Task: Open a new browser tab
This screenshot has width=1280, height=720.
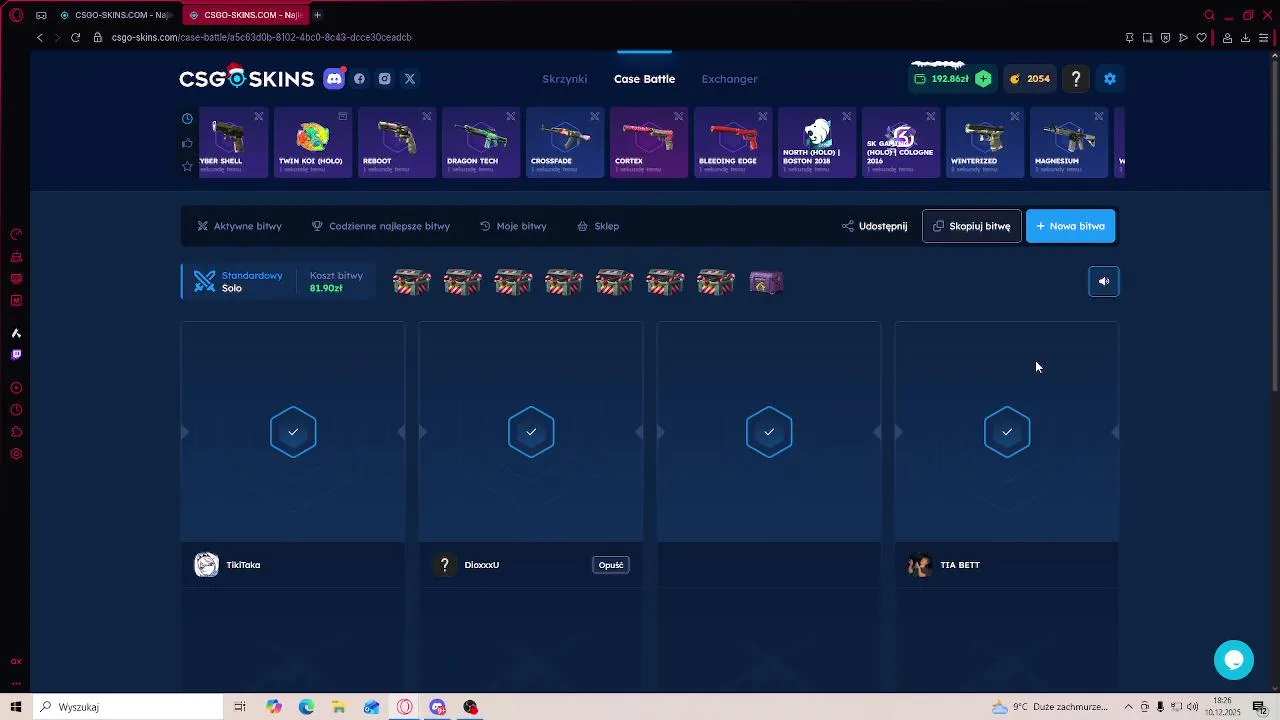Action: coord(317,15)
